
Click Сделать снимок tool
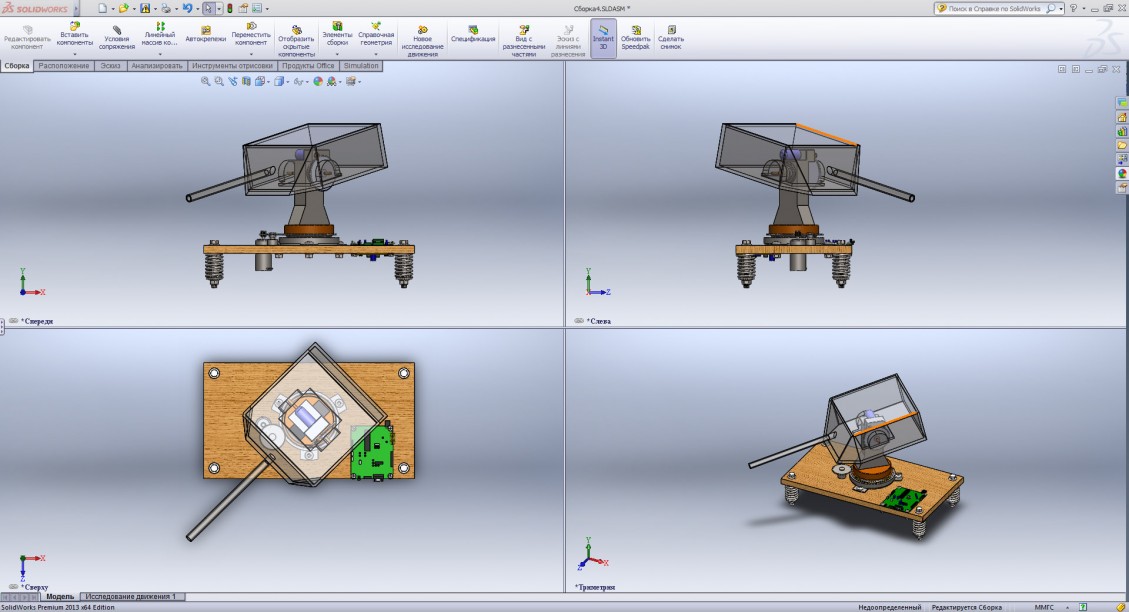click(x=670, y=38)
